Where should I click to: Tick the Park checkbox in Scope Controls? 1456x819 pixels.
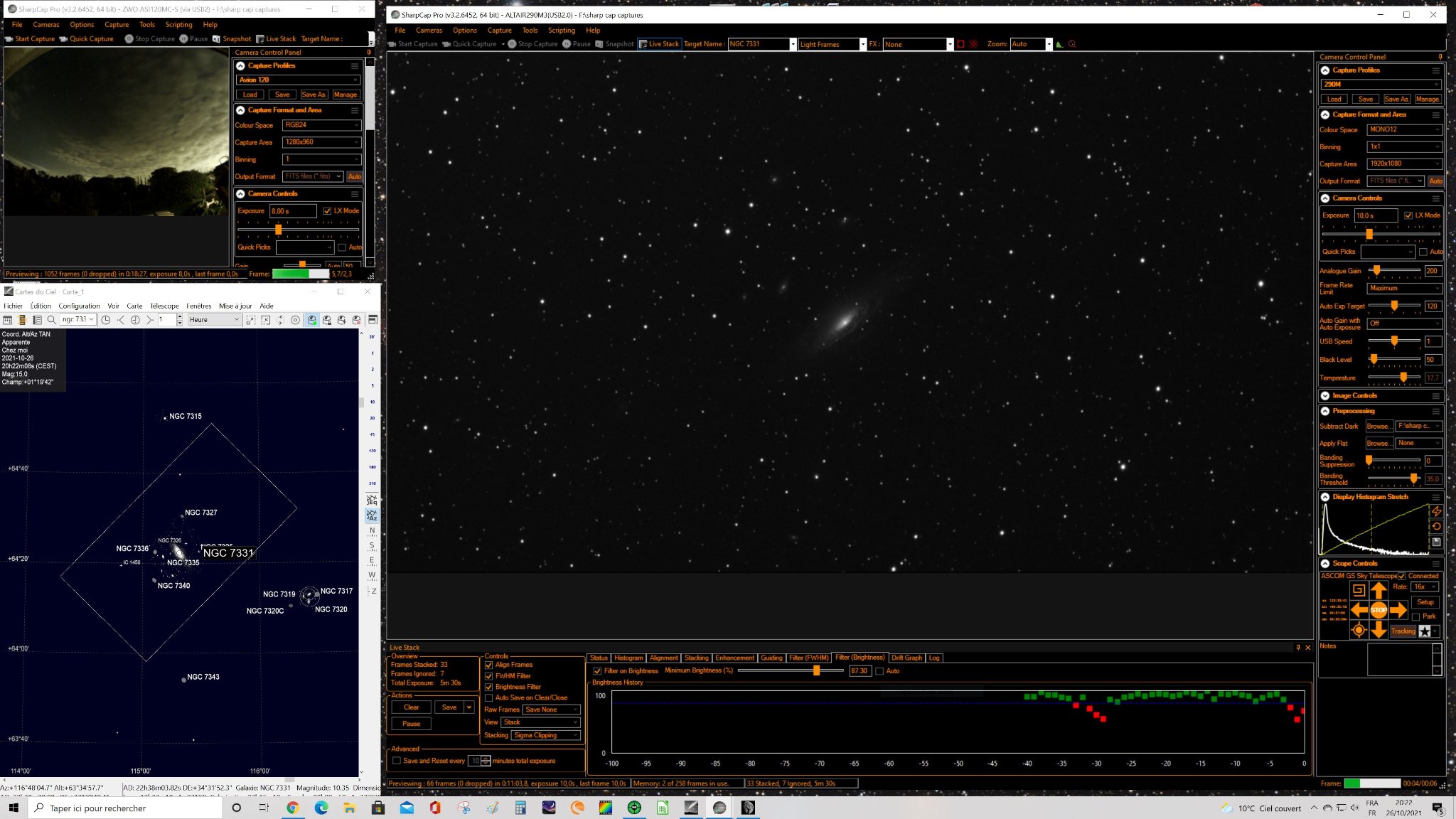point(1416,617)
